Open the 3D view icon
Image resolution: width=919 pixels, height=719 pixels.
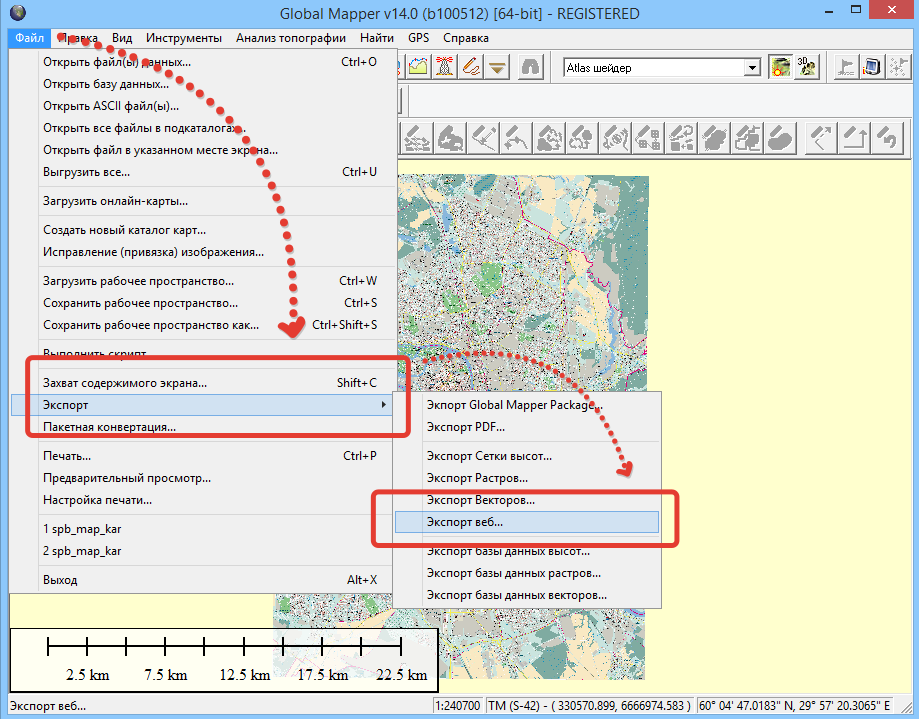click(807, 68)
